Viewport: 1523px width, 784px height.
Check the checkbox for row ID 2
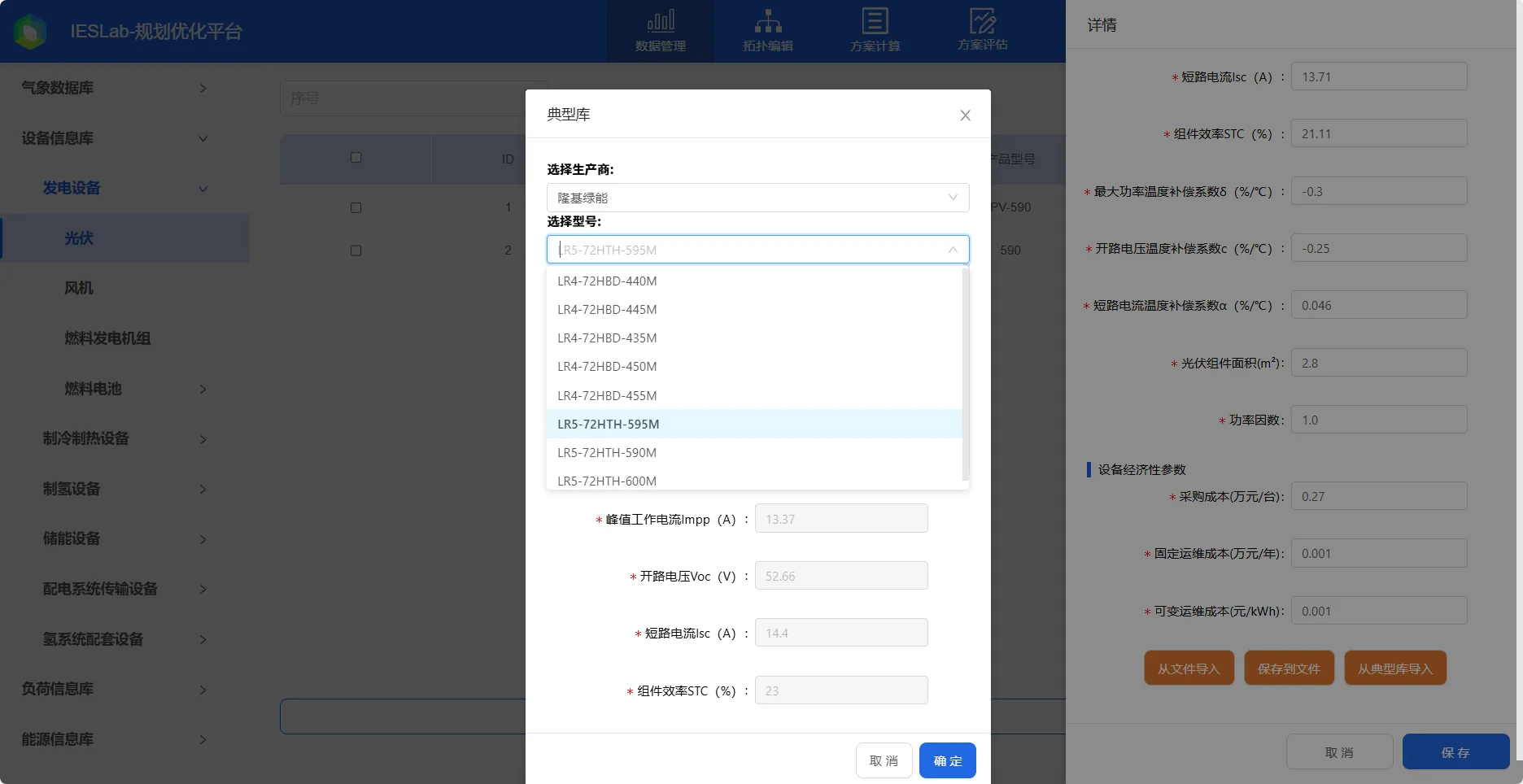point(356,250)
